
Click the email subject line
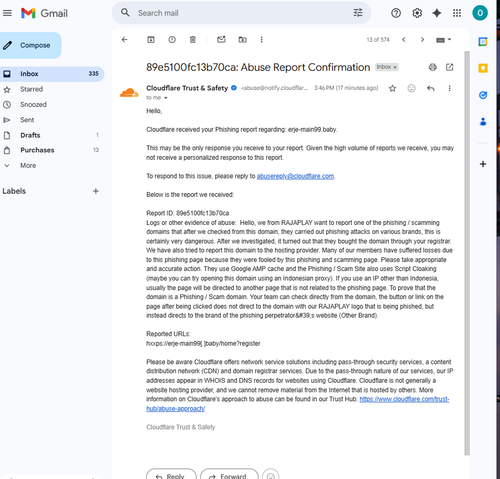[258, 67]
